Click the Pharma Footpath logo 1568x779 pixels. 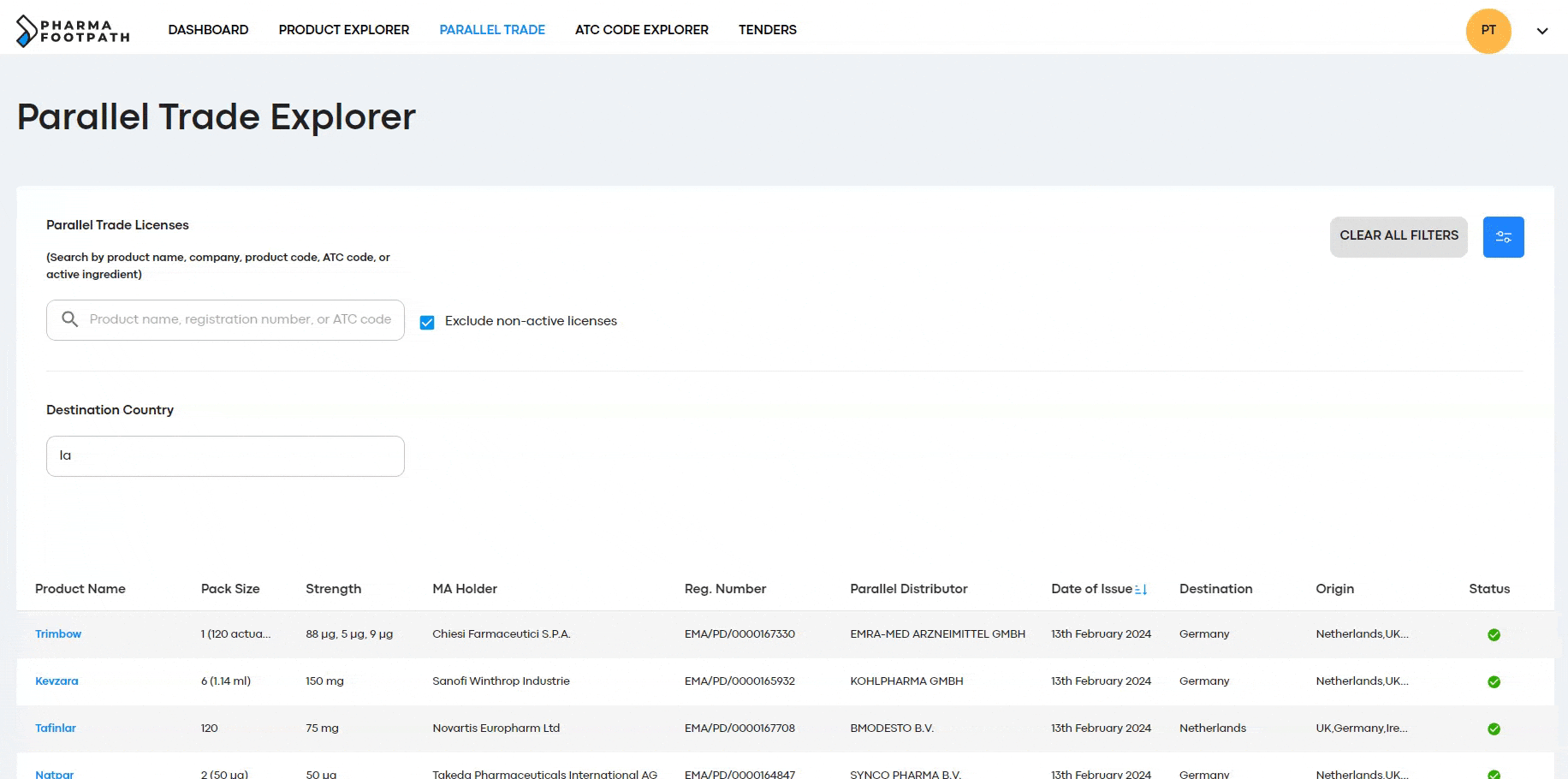pyautogui.click(x=73, y=31)
